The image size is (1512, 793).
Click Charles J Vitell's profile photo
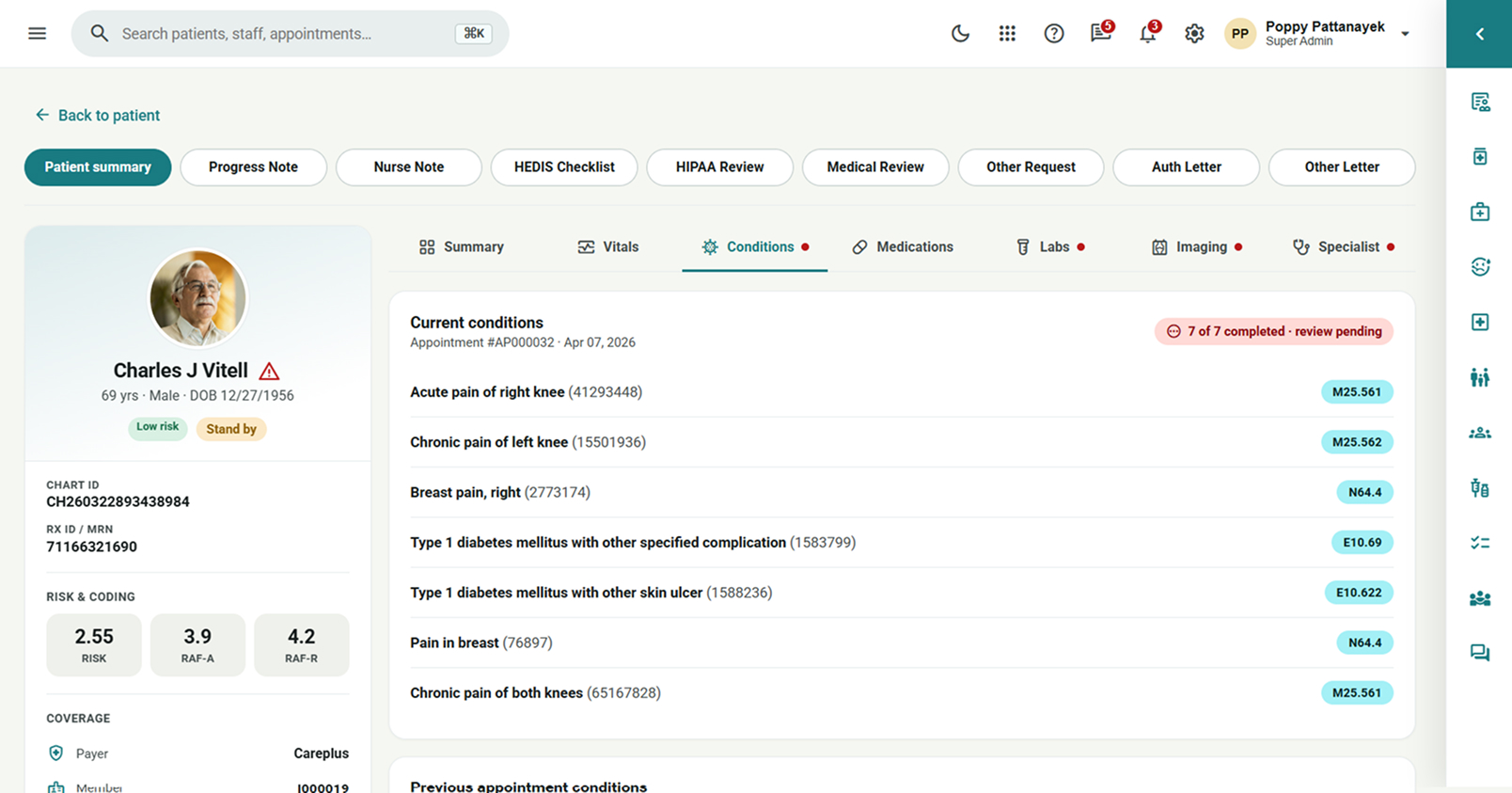(x=197, y=298)
